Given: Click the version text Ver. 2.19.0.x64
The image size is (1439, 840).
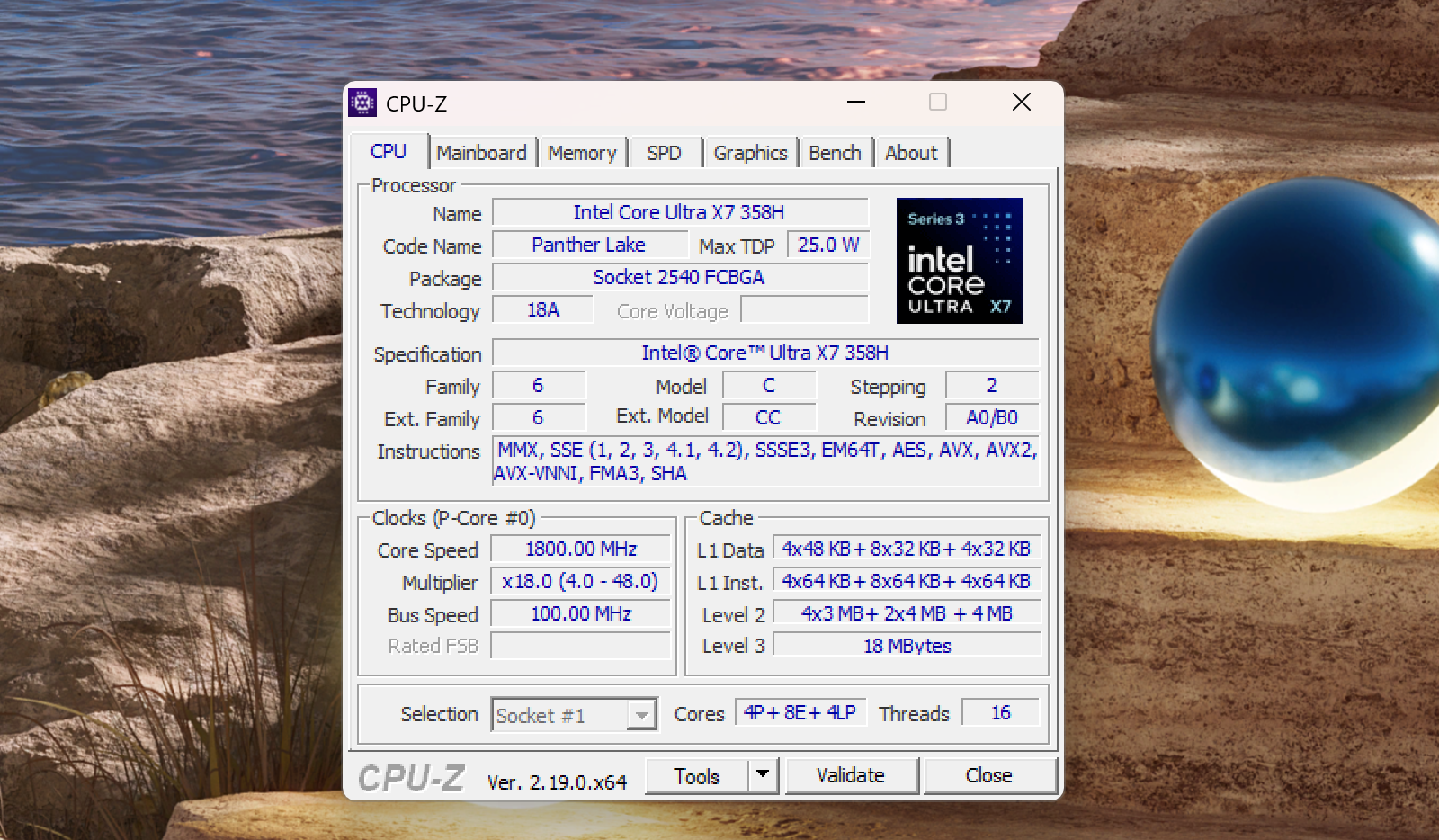Looking at the screenshot, I should (557, 782).
